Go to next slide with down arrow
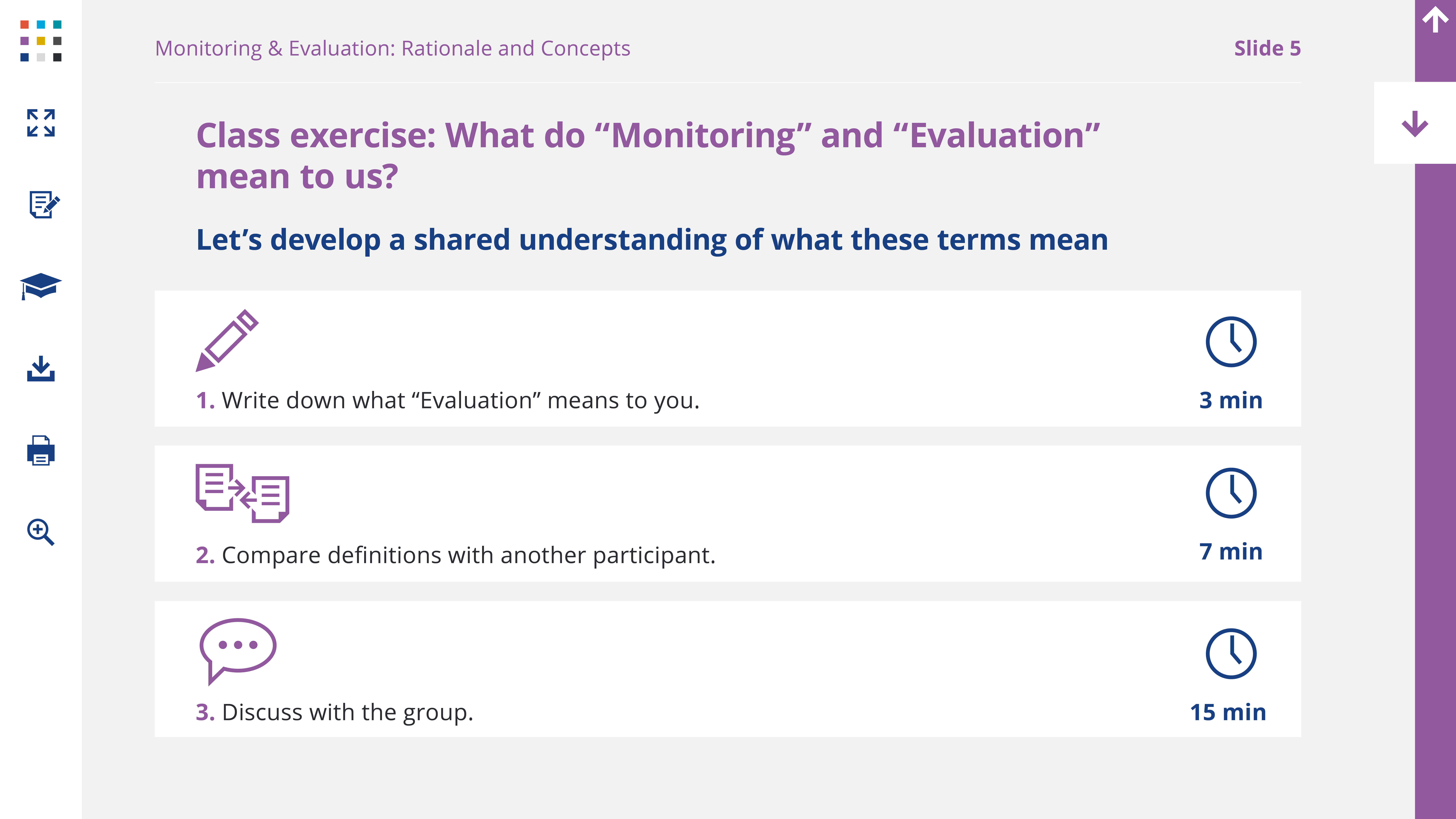 [1415, 123]
